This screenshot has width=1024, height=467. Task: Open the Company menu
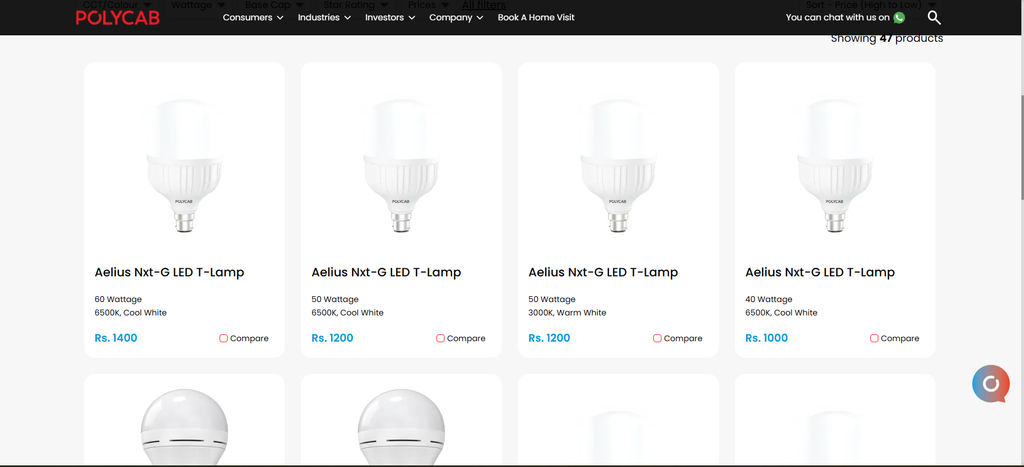pos(456,18)
